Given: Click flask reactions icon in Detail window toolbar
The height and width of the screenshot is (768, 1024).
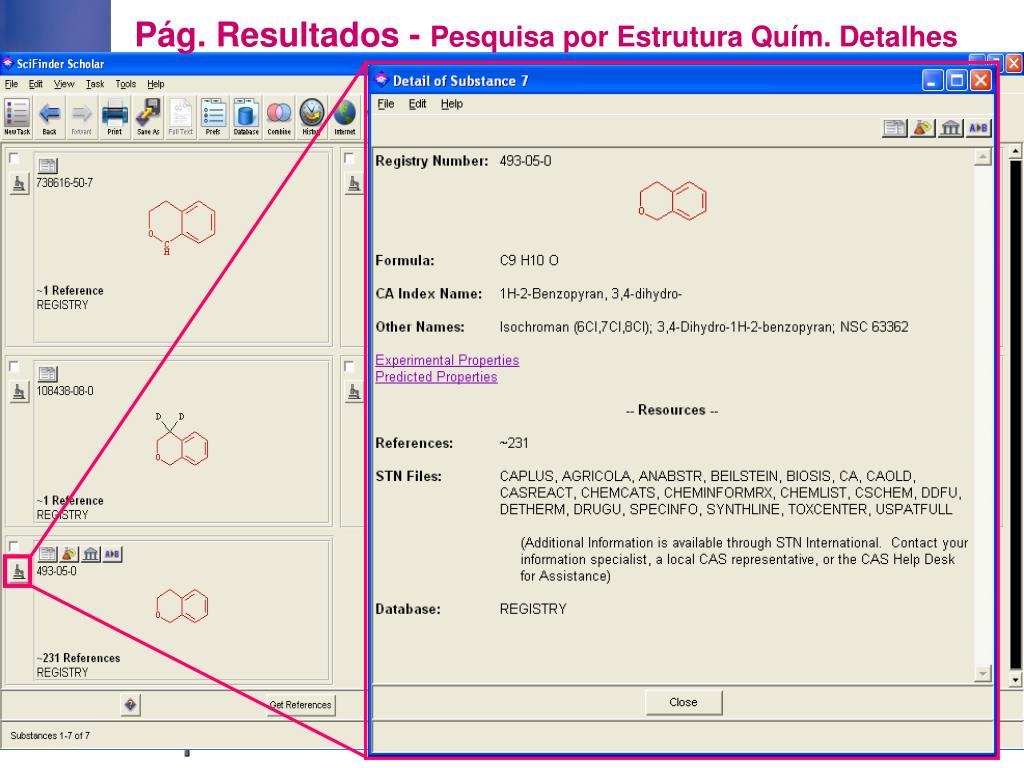Looking at the screenshot, I should pyautogui.click(x=923, y=128).
